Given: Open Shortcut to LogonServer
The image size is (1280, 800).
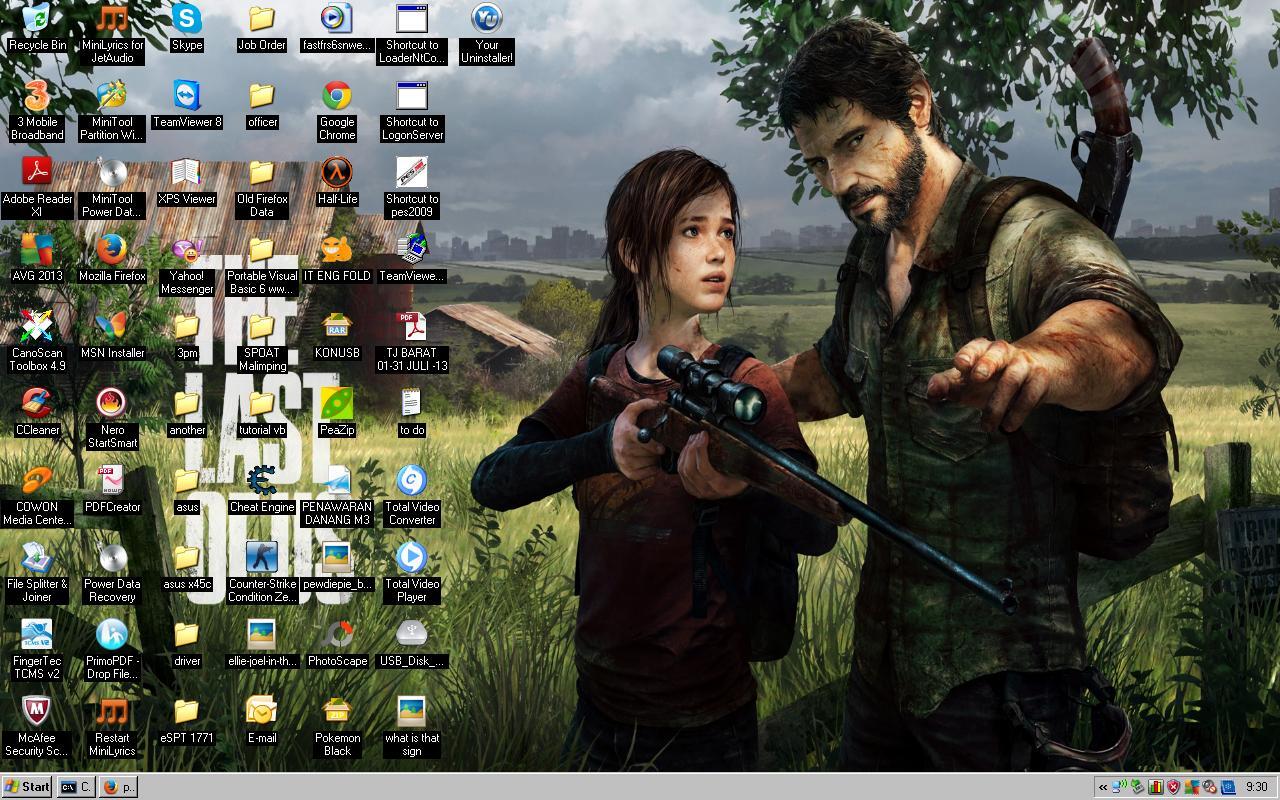Looking at the screenshot, I should [x=412, y=95].
